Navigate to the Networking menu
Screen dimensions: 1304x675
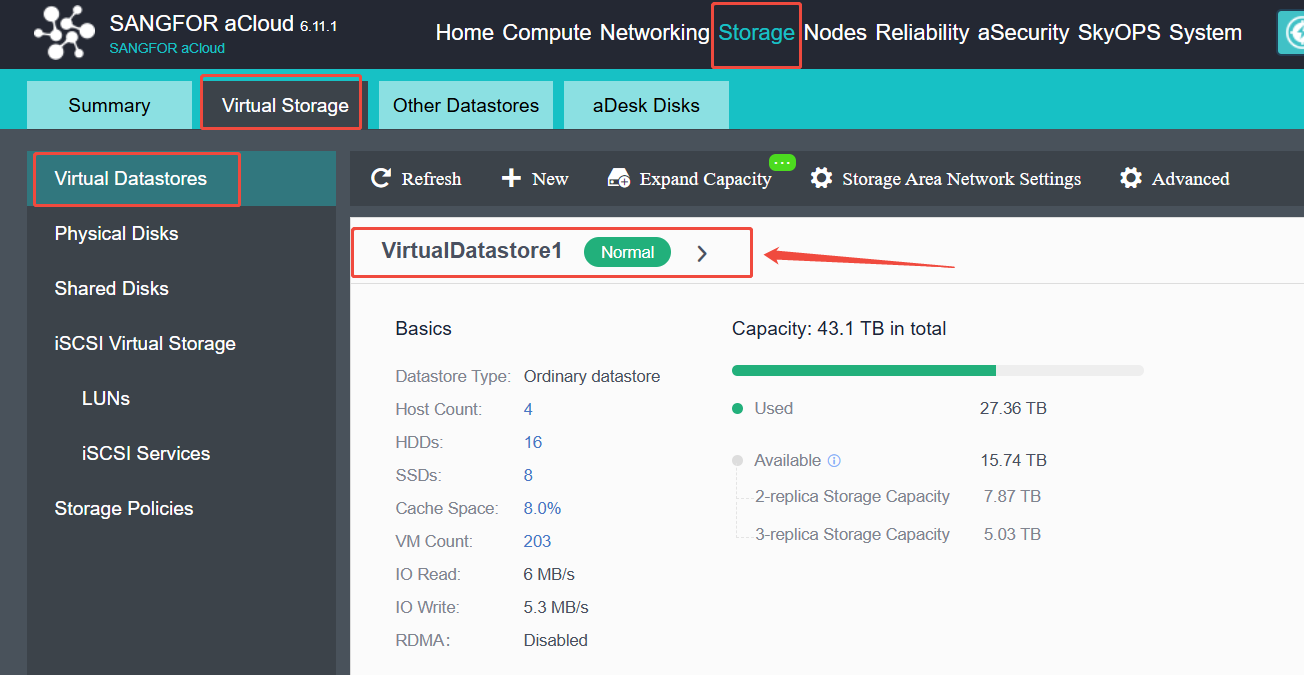(654, 32)
